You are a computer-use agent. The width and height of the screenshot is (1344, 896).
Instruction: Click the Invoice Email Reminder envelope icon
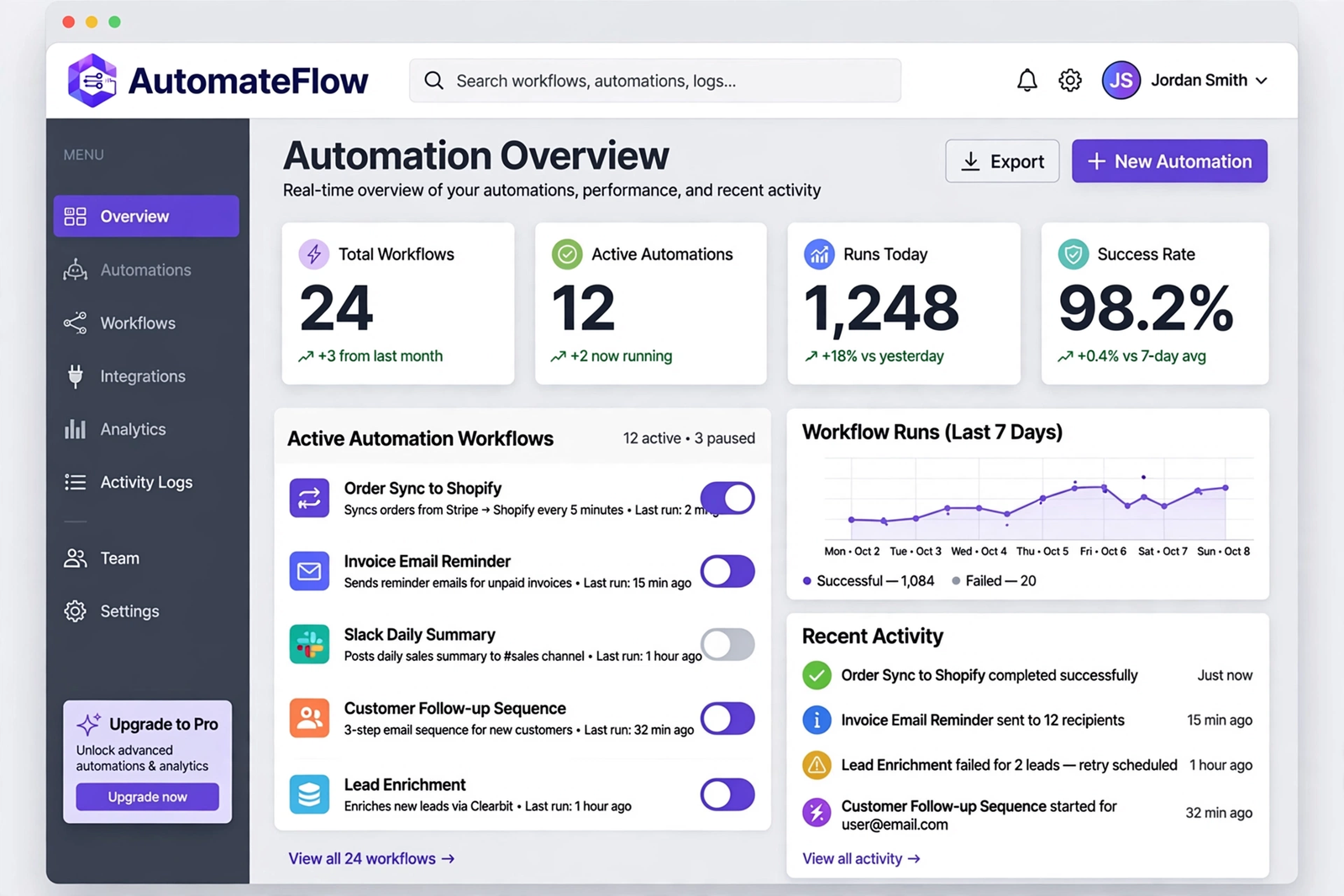coord(309,571)
